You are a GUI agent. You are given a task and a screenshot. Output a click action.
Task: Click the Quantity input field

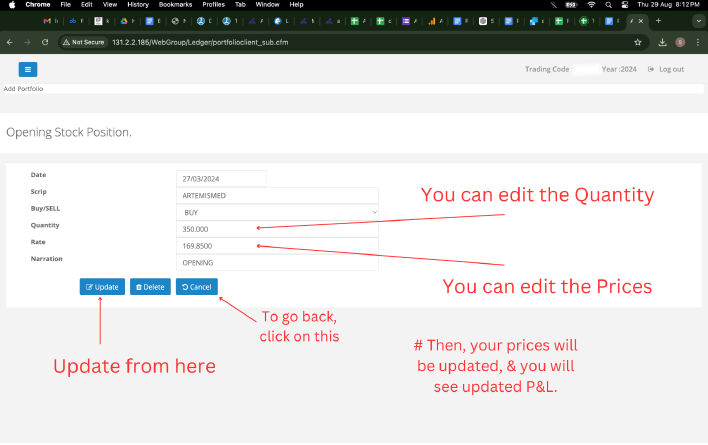[x=277, y=229]
